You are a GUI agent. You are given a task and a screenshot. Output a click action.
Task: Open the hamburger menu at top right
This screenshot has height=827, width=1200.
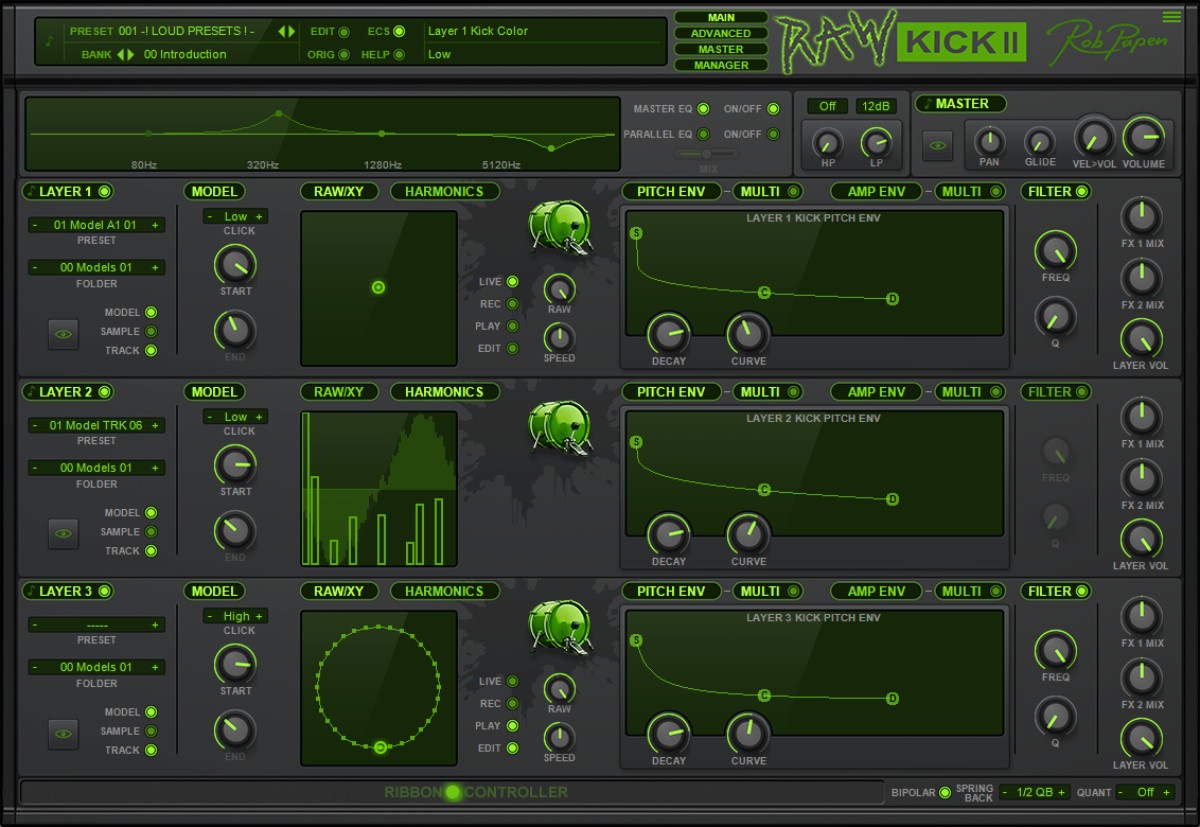click(x=1172, y=16)
